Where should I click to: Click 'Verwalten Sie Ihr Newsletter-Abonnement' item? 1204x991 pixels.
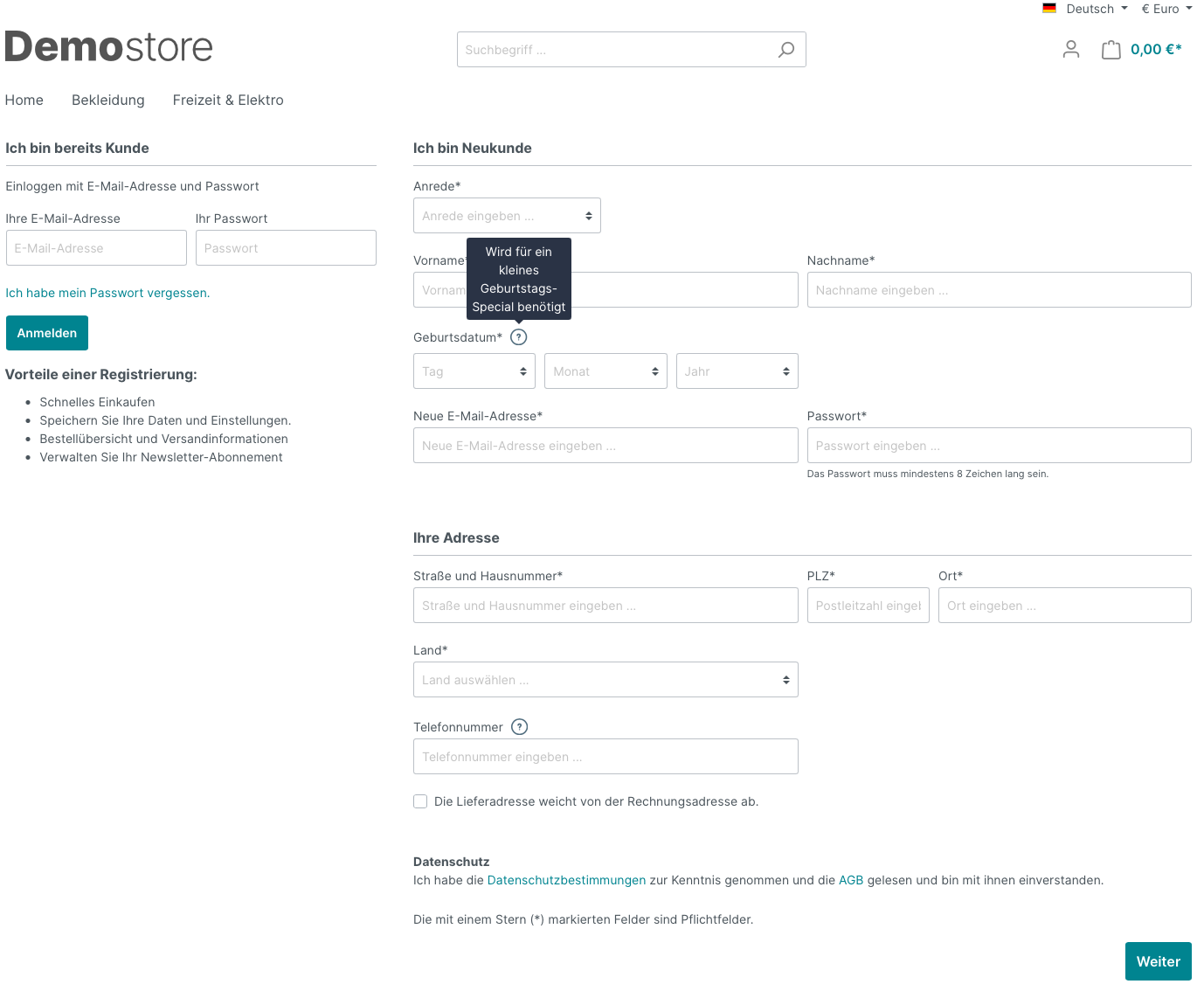coord(161,457)
